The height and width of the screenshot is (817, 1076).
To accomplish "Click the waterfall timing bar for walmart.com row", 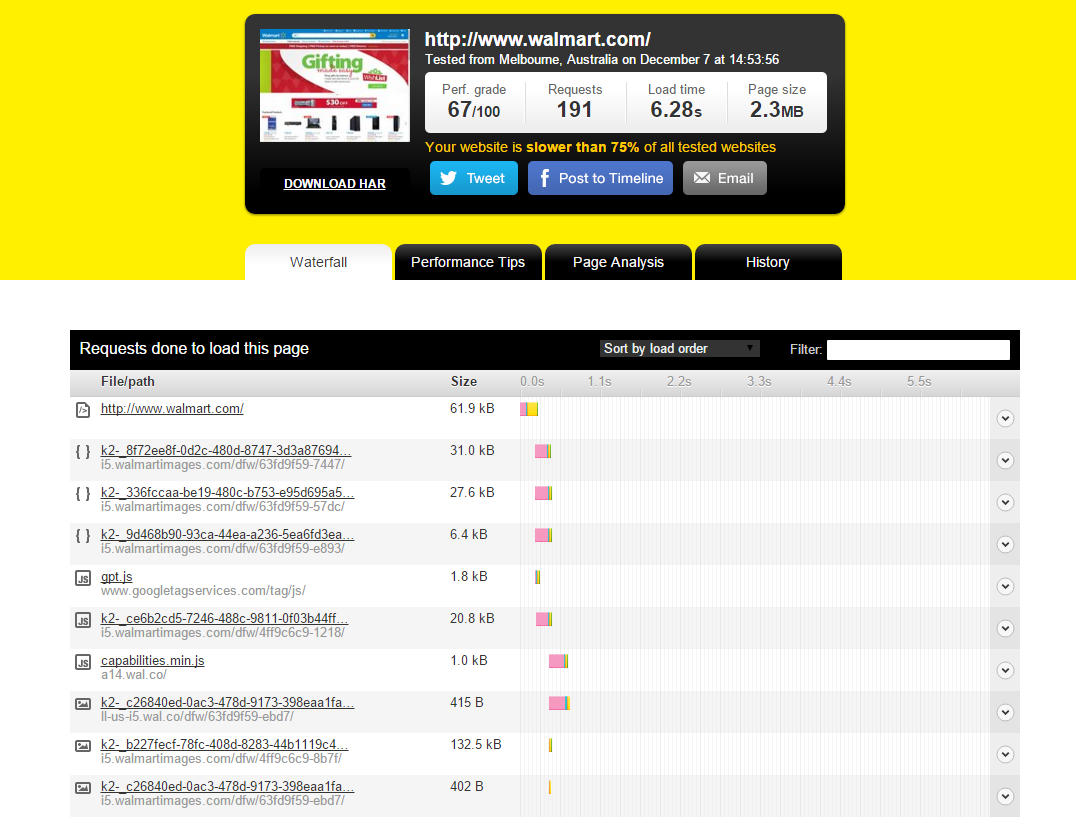I will pyautogui.click(x=529, y=410).
